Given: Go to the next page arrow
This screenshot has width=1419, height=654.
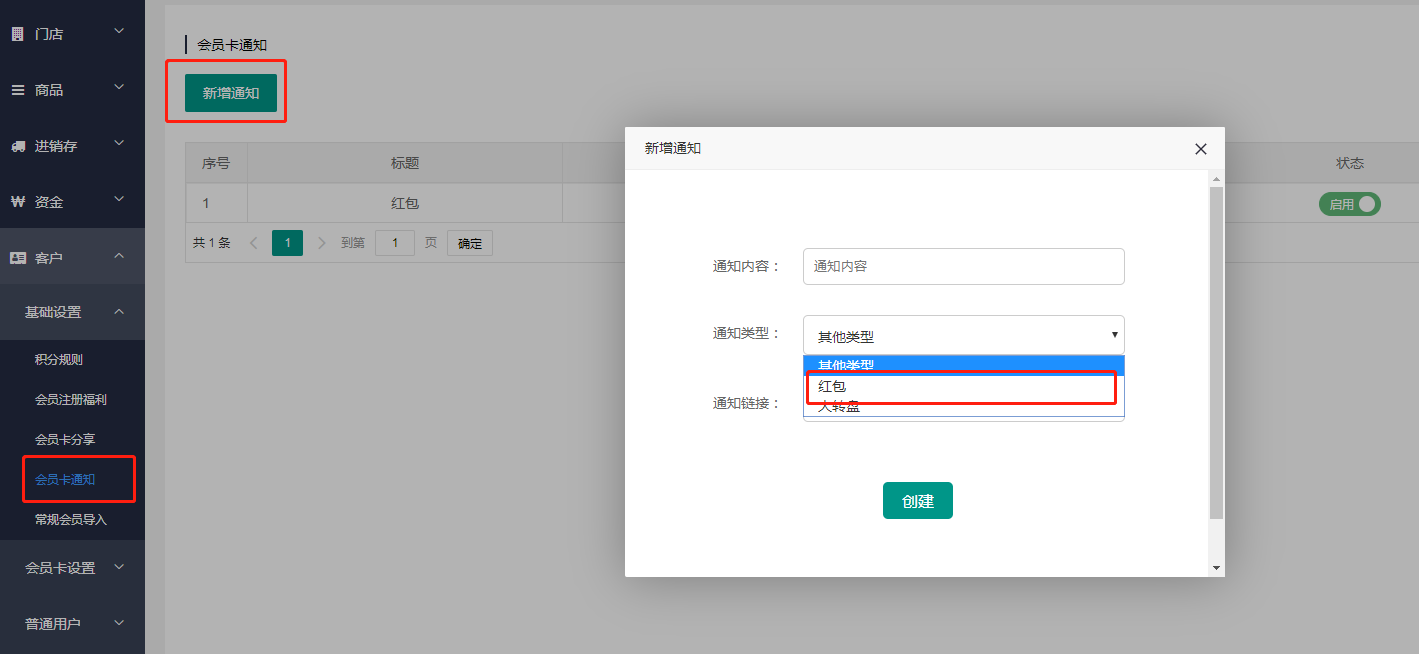Looking at the screenshot, I should [x=322, y=243].
